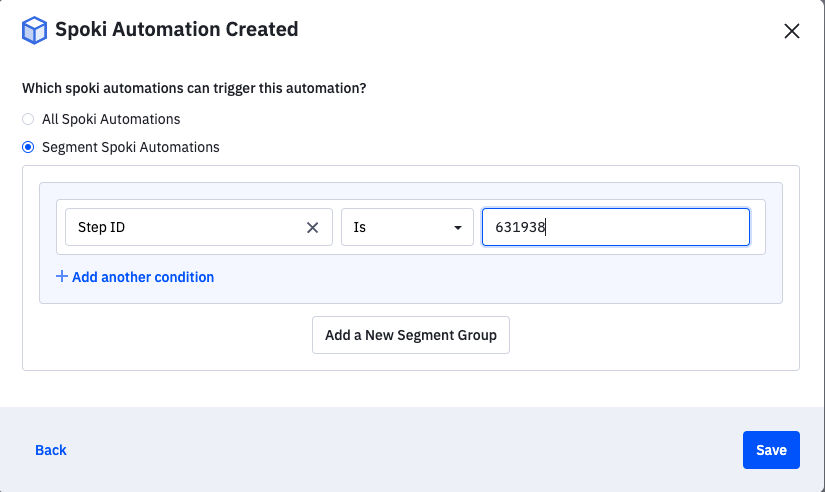Click the plus icon before Add another condition
Viewport: 825px width, 492px height.
62,277
